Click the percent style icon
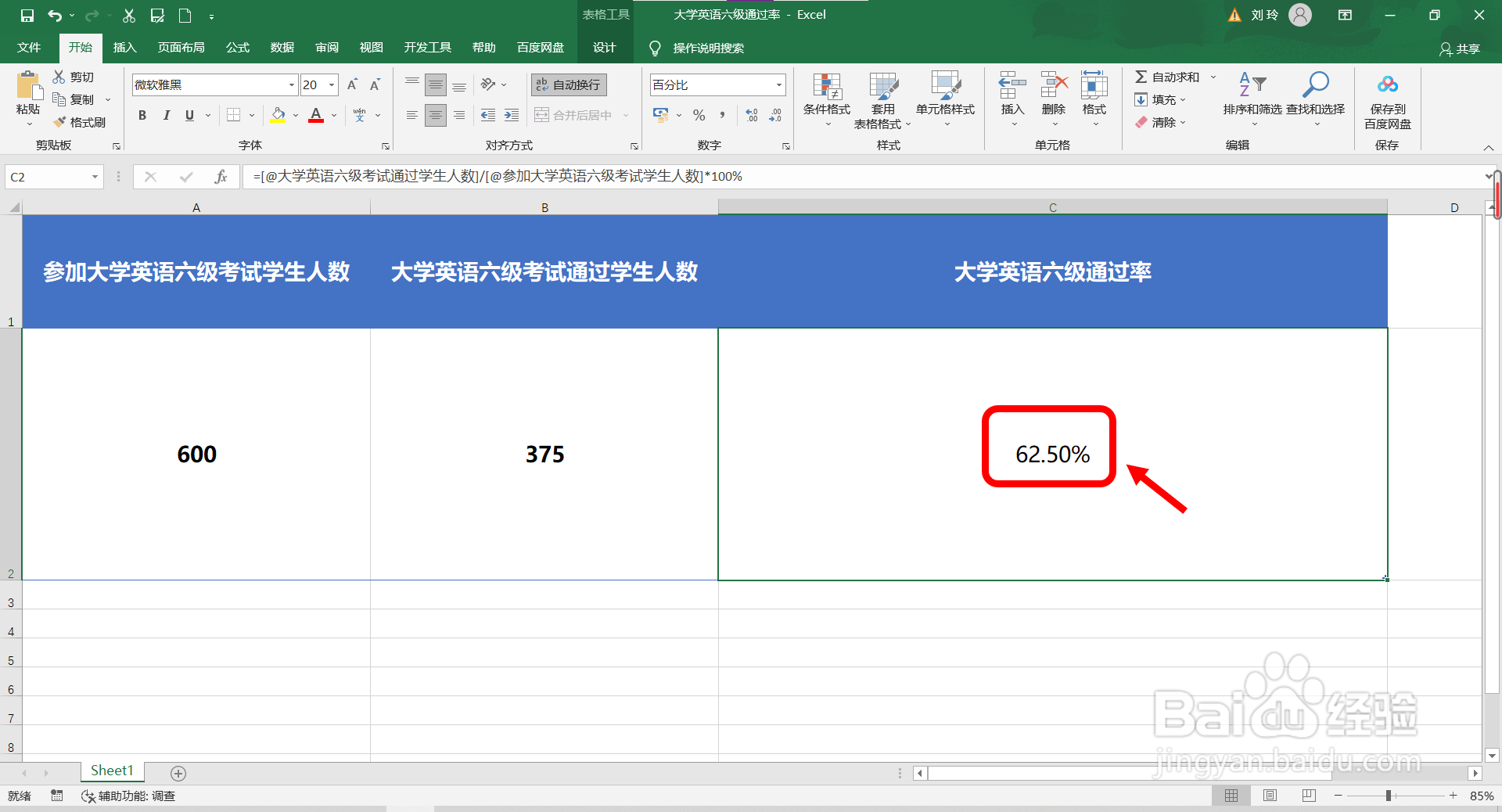Screen dimensions: 1502x812 699,115
